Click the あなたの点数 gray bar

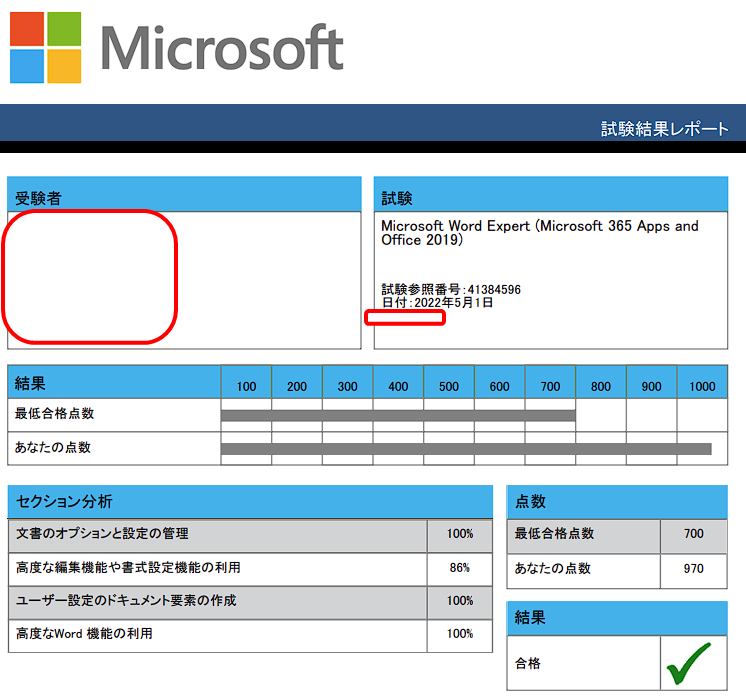[x=465, y=449]
